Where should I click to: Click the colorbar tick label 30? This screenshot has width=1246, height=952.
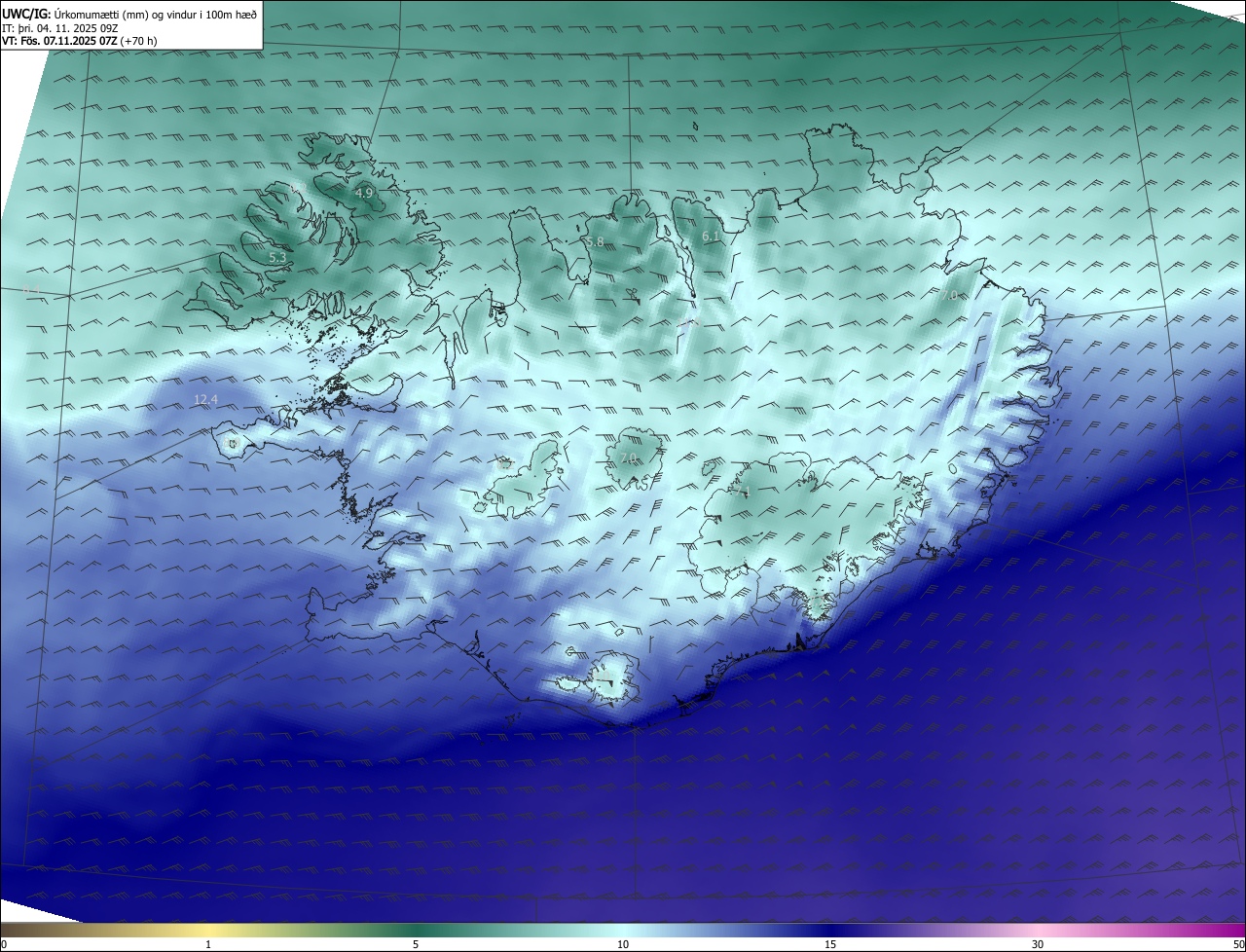(x=1038, y=944)
